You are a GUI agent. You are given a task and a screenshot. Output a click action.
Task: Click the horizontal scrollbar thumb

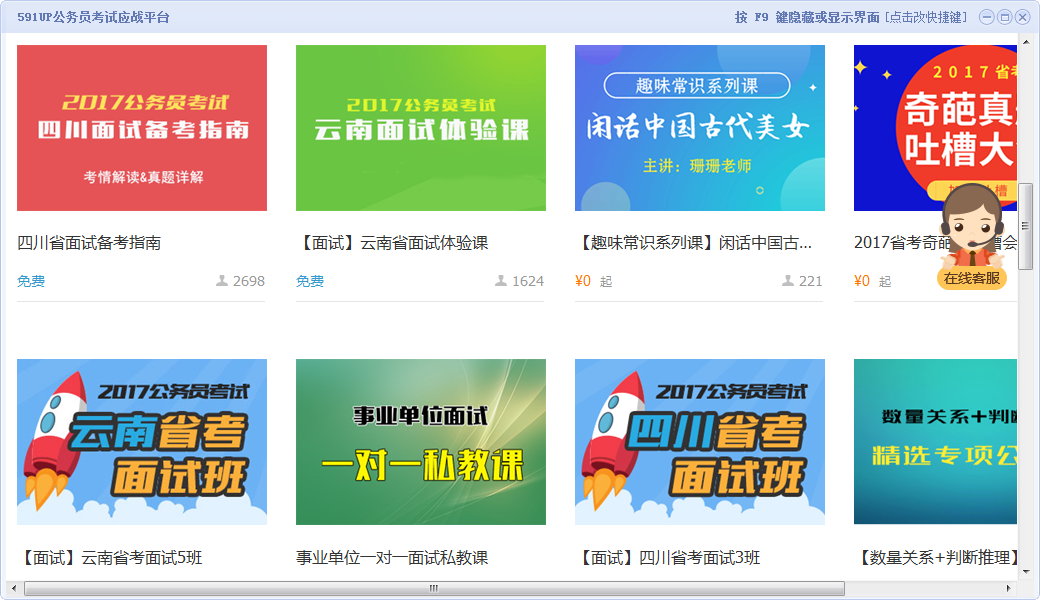click(x=434, y=588)
